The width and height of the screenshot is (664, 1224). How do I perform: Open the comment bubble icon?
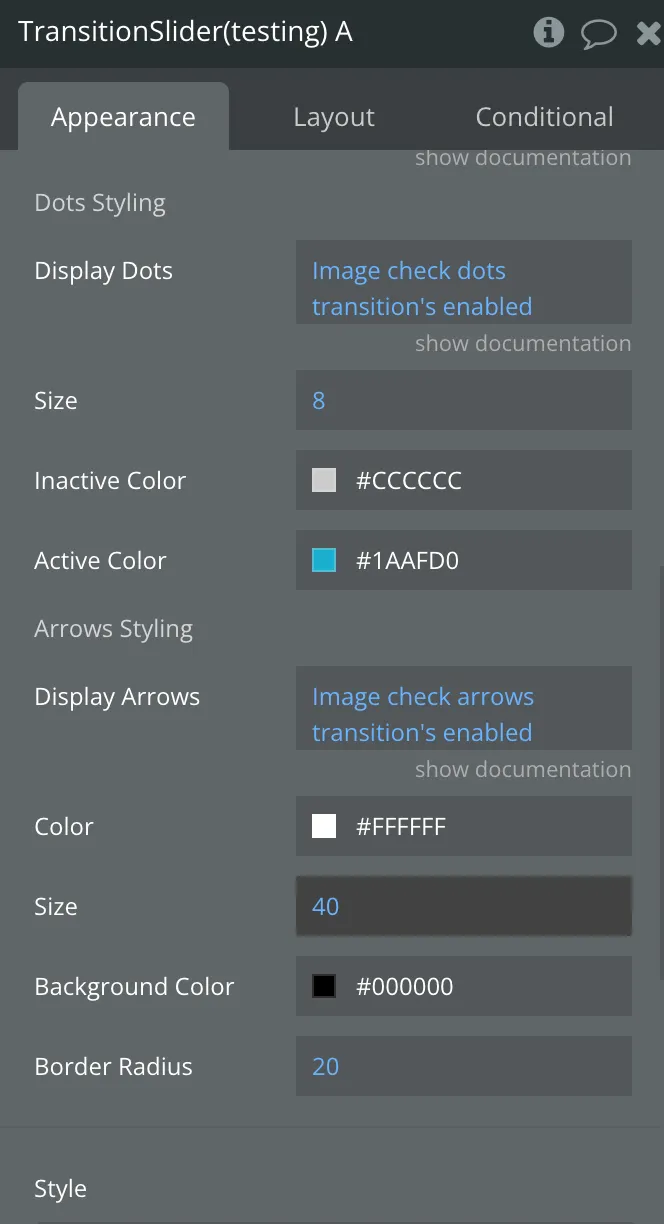[598, 34]
